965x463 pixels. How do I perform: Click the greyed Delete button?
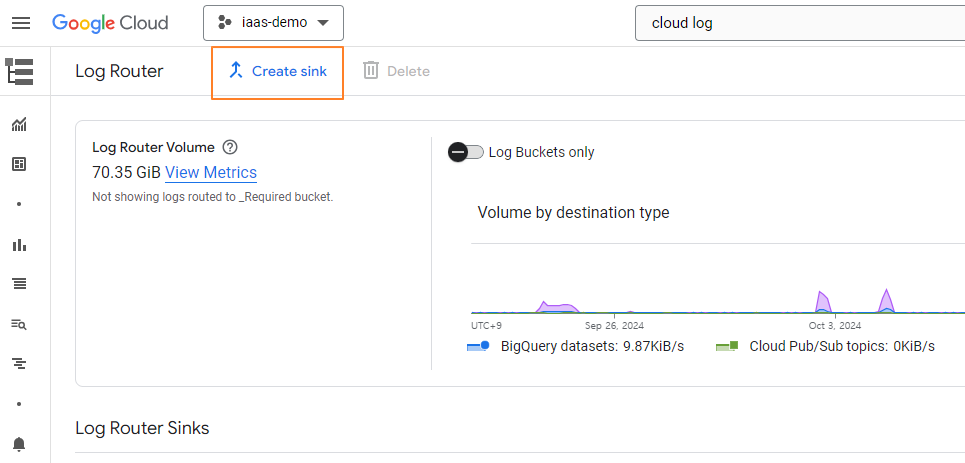(396, 71)
